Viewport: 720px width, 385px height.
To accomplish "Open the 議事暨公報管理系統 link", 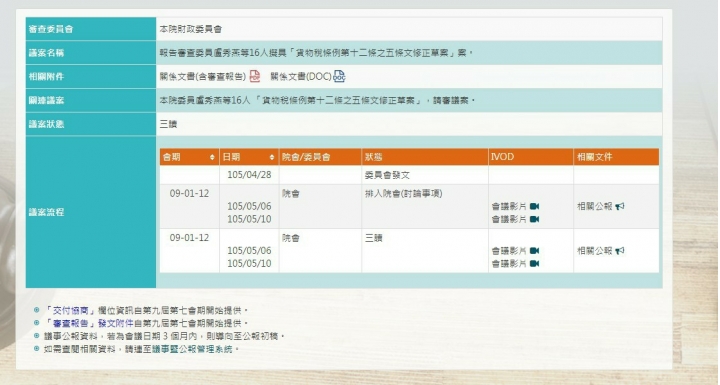I will coord(193,349).
